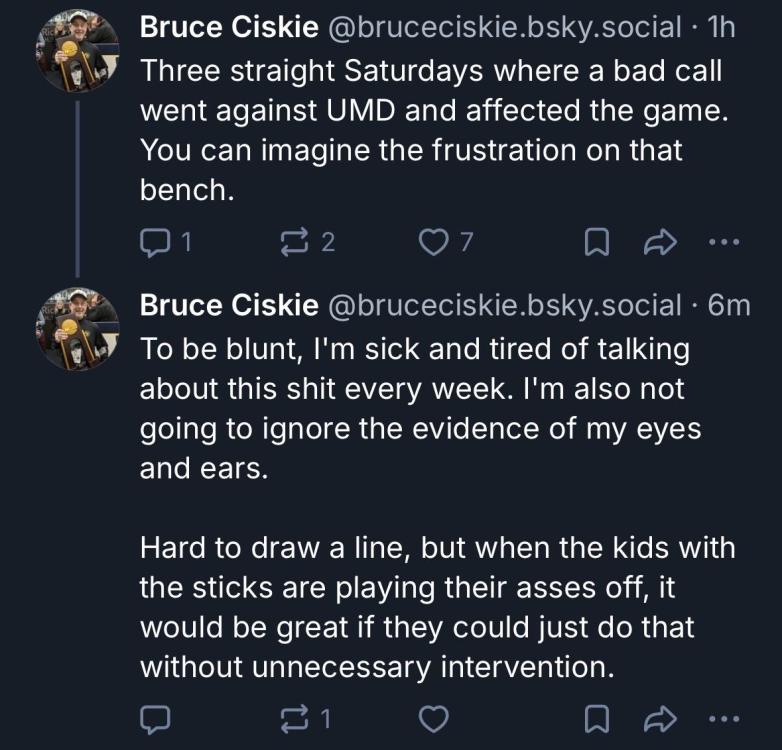782x750 pixels.
Task: Click the avatar on the second post
Action: click(77, 329)
